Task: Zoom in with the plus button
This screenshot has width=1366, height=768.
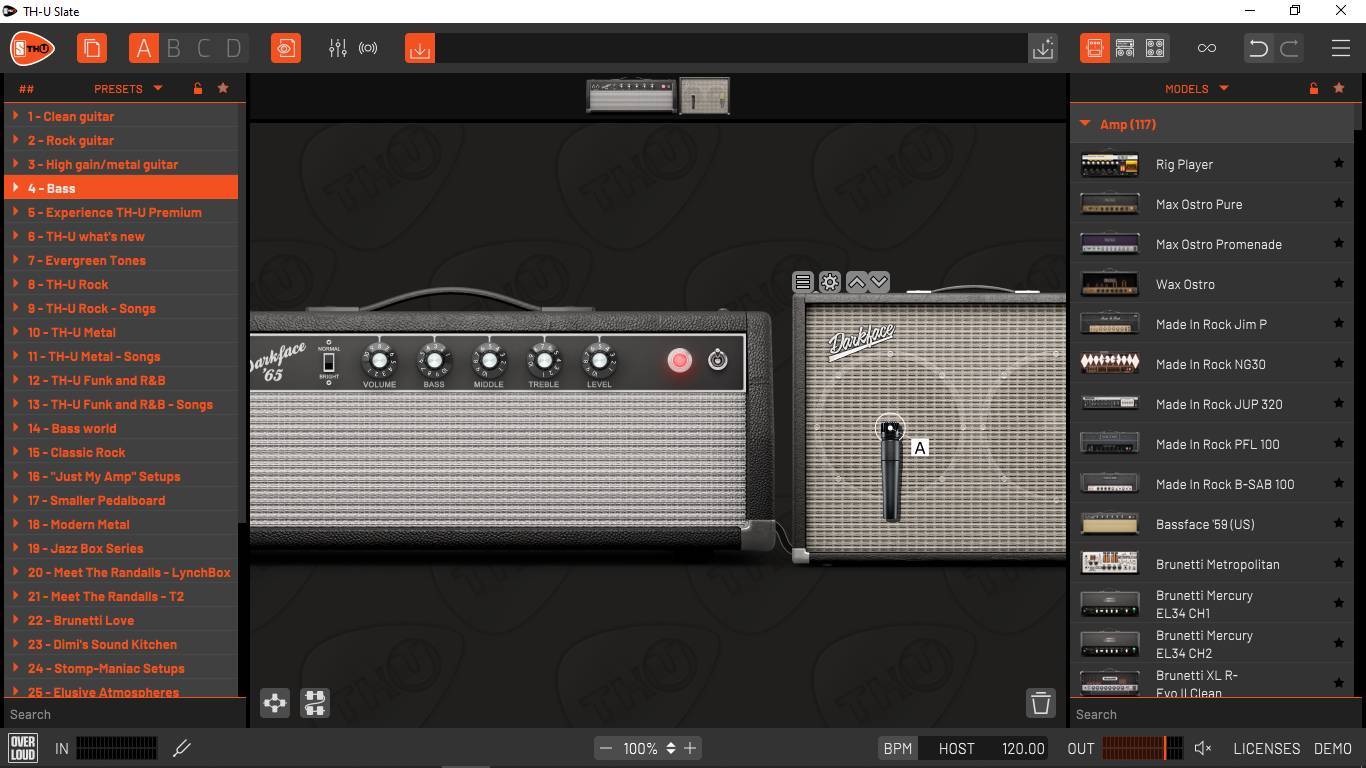Action: pyautogui.click(x=690, y=748)
